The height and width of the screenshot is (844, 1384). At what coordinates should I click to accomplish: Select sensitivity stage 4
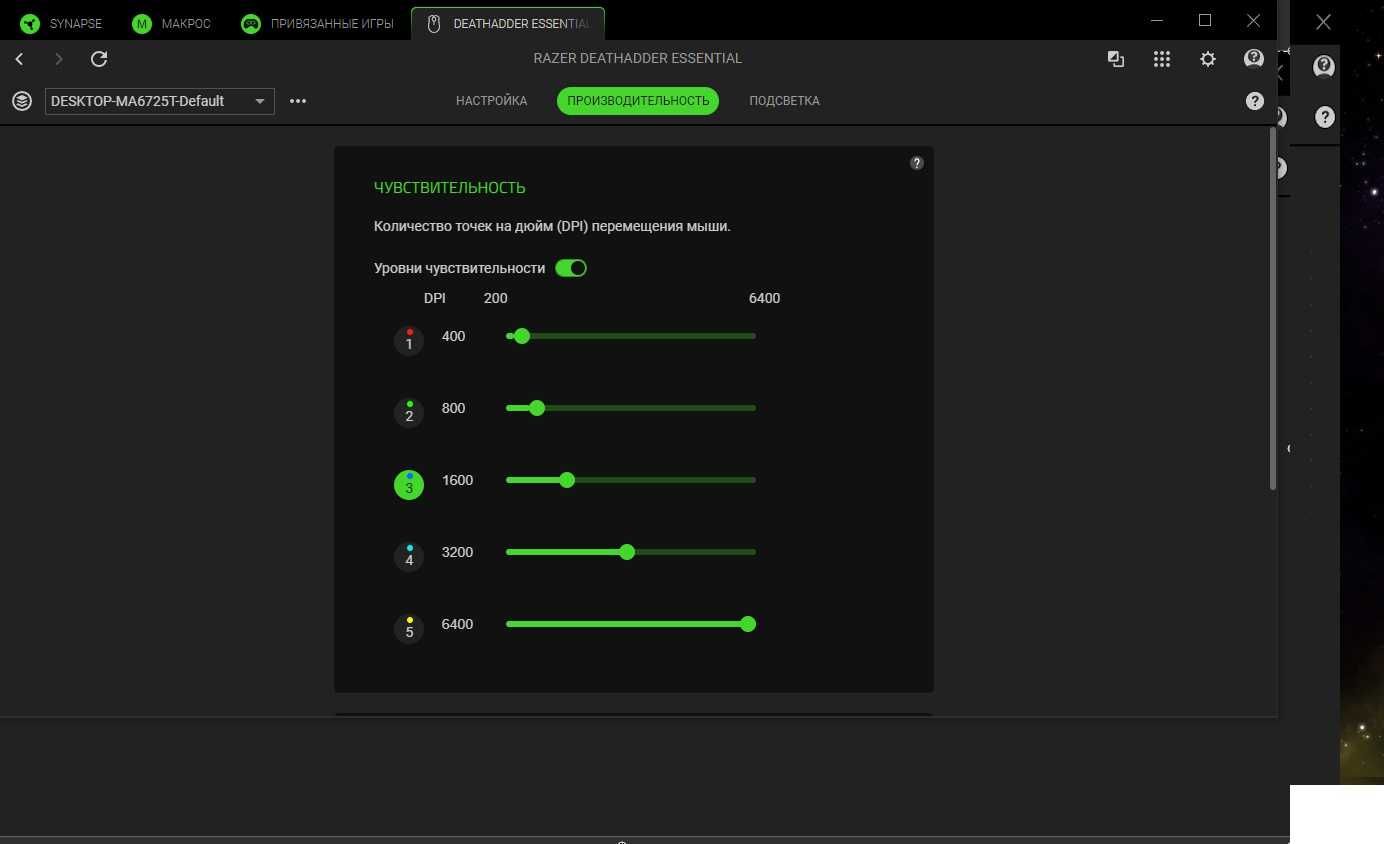pos(409,557)
